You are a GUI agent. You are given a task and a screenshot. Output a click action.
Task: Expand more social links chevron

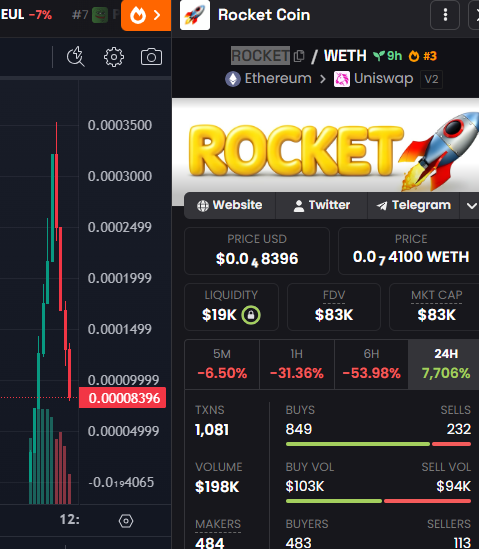tap(471, 206)
